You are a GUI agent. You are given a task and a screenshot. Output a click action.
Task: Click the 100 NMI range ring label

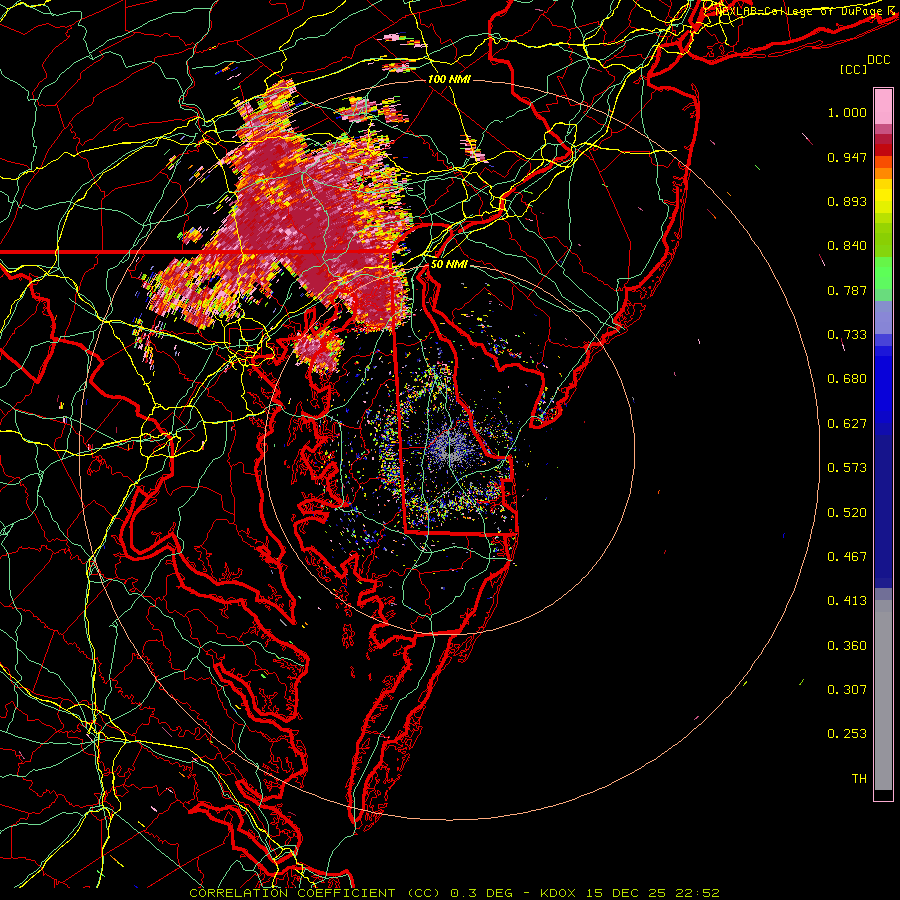point(449,79)
